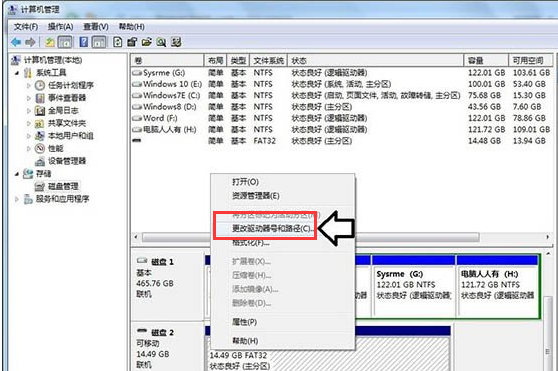Select the 任务计划程序 clock icon in tree
The height and width of the screenshot is (371, 558).
[x=40, y=85]
